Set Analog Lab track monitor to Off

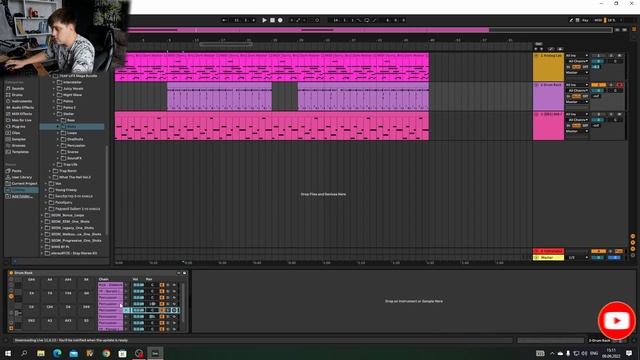point(585,67)
